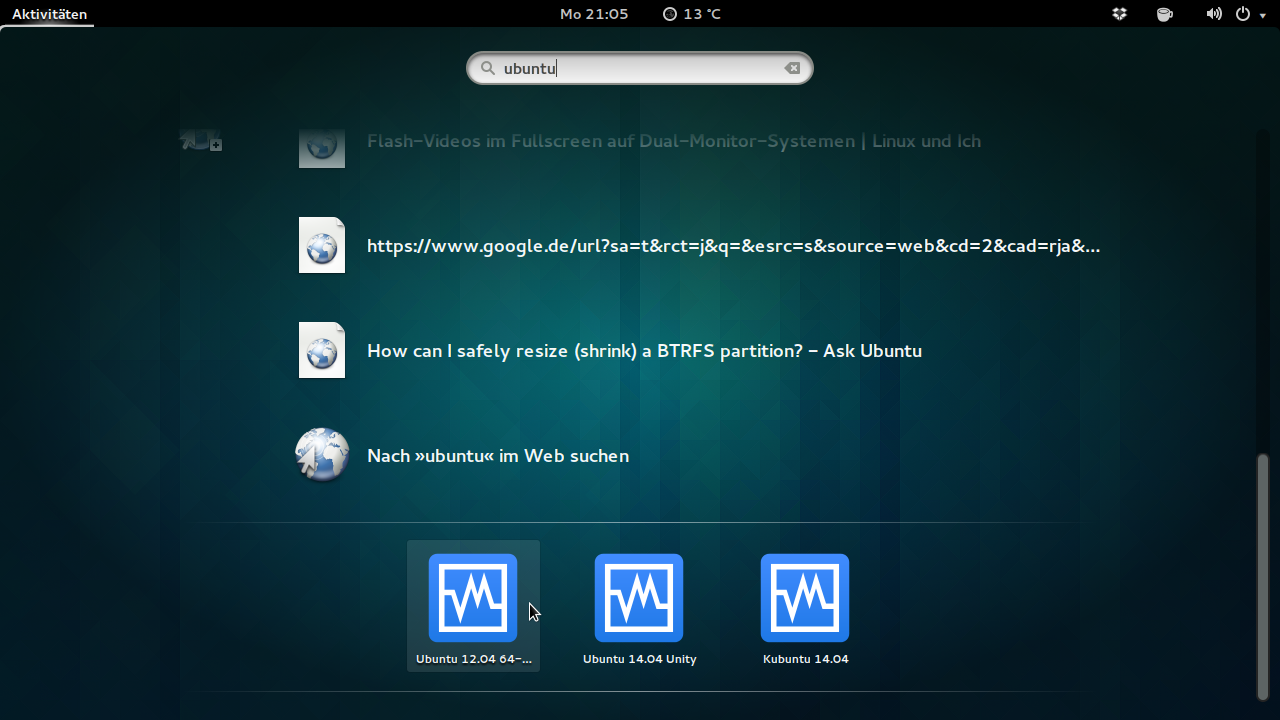Open the Ubuntu 12.04 64-bit virtual machine icon
Image resolution: width=1280 pixels, height=720 pixels.
(x=473, y=597)
